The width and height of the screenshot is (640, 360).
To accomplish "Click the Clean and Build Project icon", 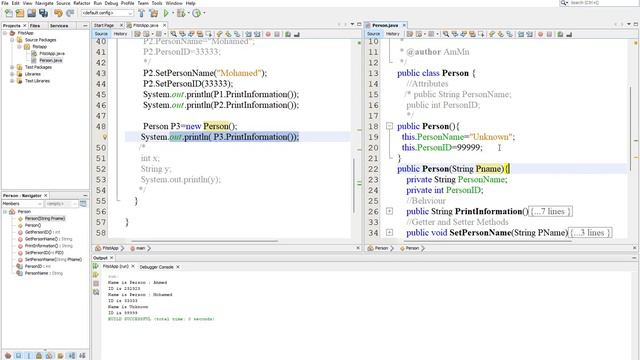I will click(x=153, y=13).
